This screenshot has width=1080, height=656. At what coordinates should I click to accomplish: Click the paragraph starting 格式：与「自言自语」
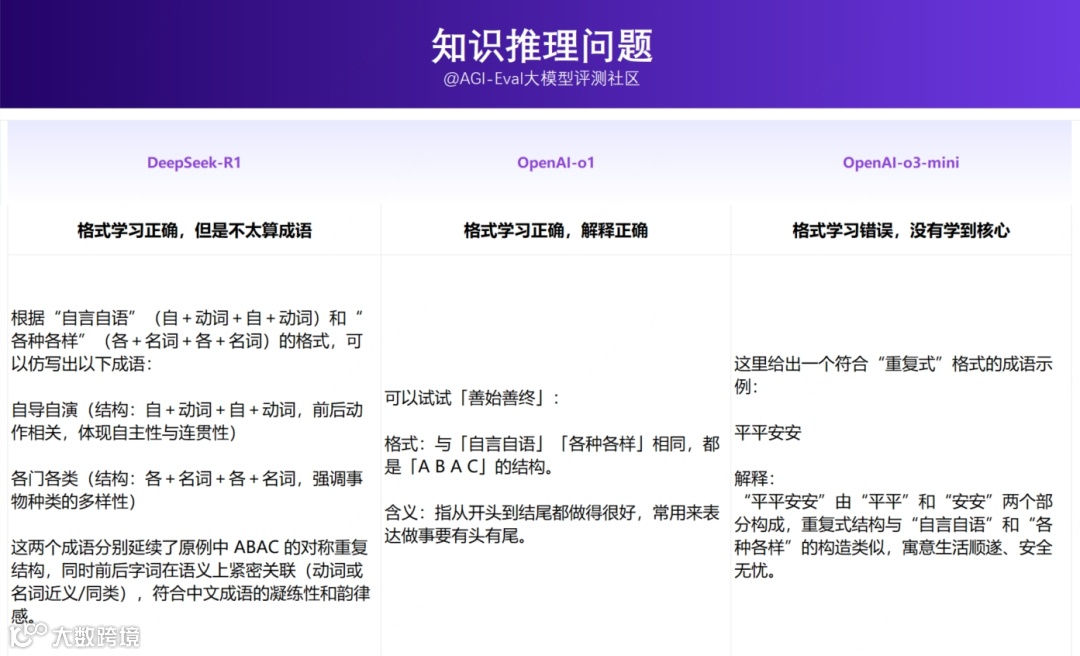tap(552, 455)
